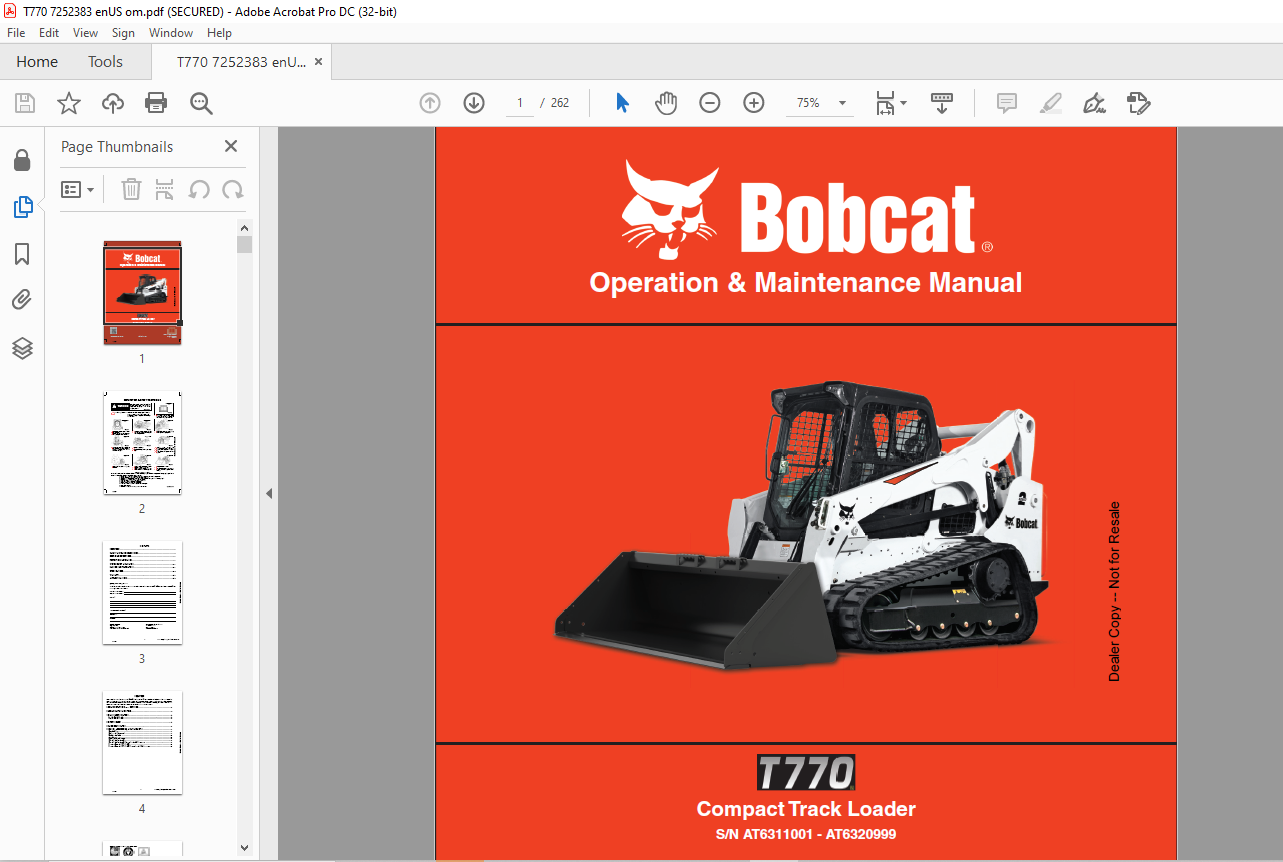Click the scrolling mode keyboard icon

[942, 103]
